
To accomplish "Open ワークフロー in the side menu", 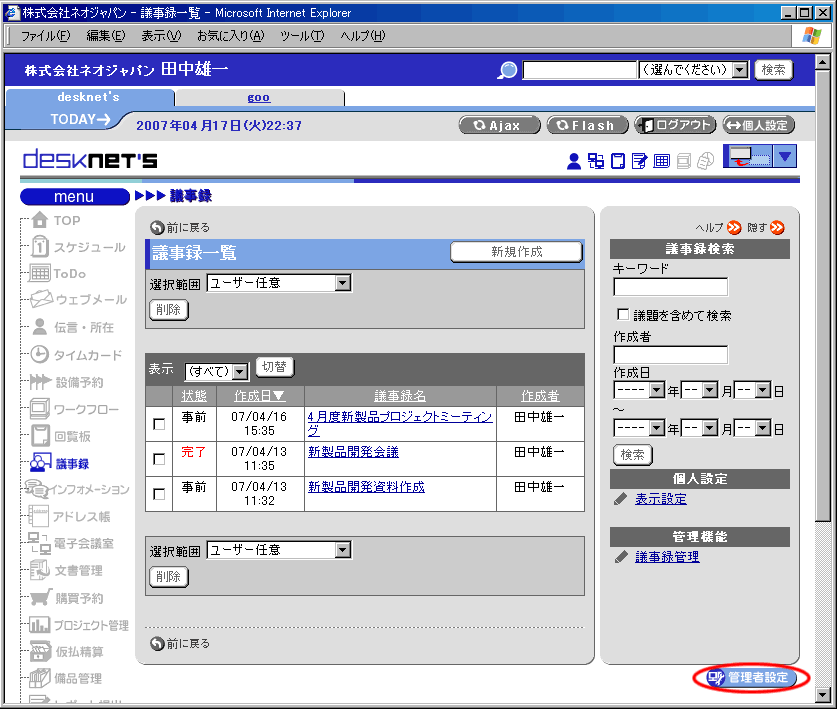I will pyautogui.click(x=74, y=409).
